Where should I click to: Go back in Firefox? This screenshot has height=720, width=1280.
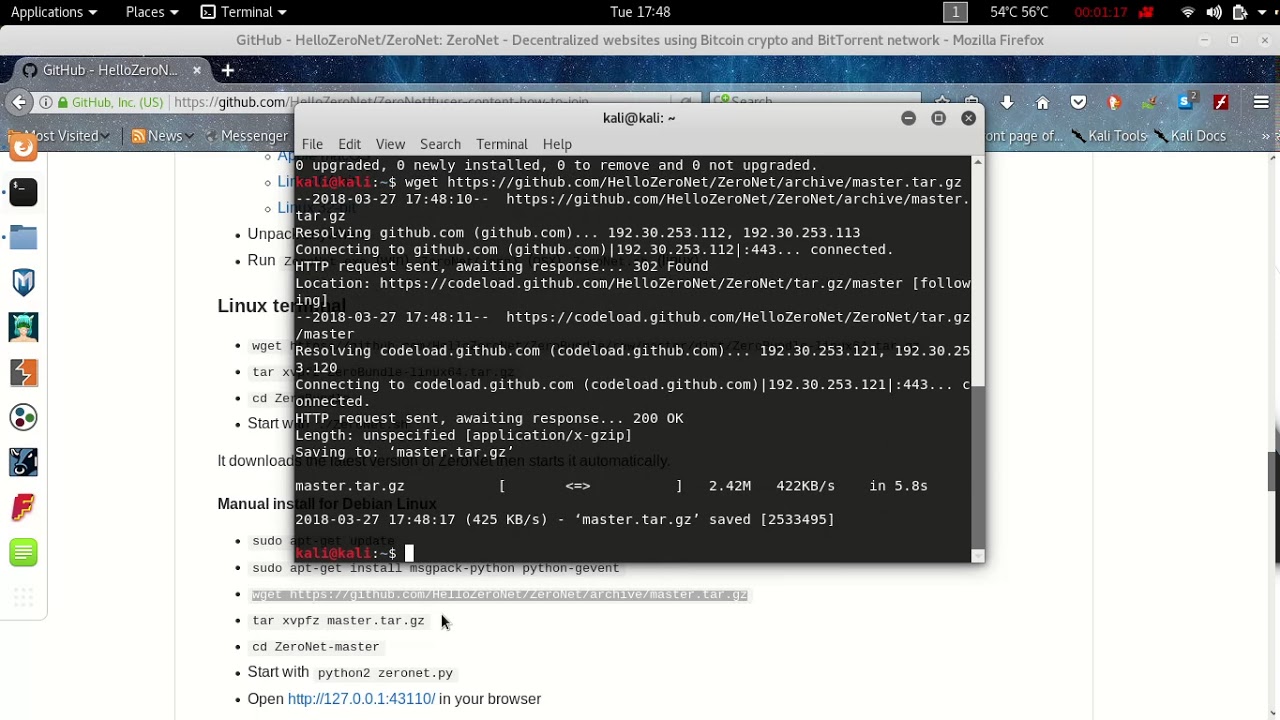[x=19, y=102]
